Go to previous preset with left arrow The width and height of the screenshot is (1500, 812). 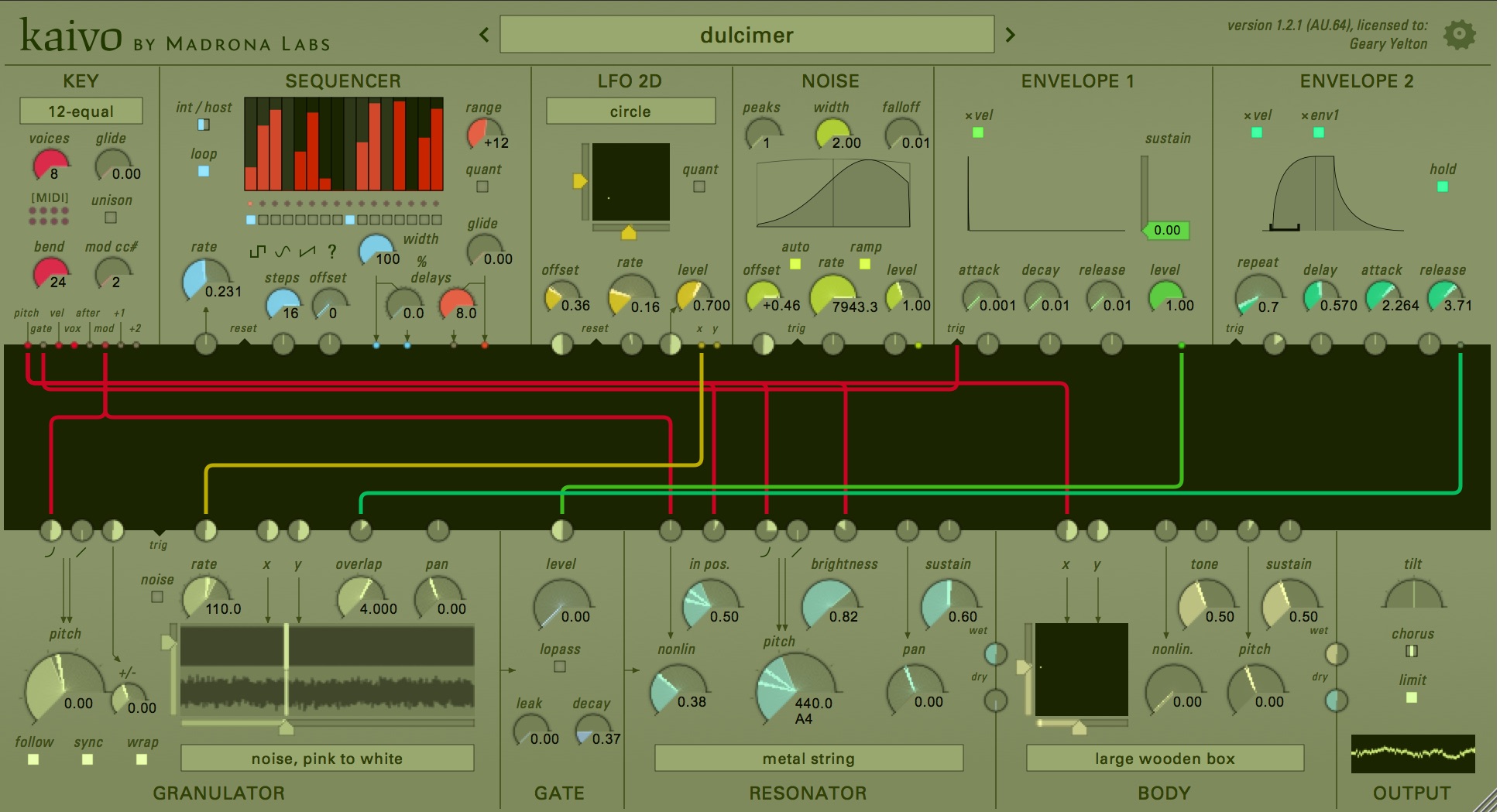tap(484, 35)
